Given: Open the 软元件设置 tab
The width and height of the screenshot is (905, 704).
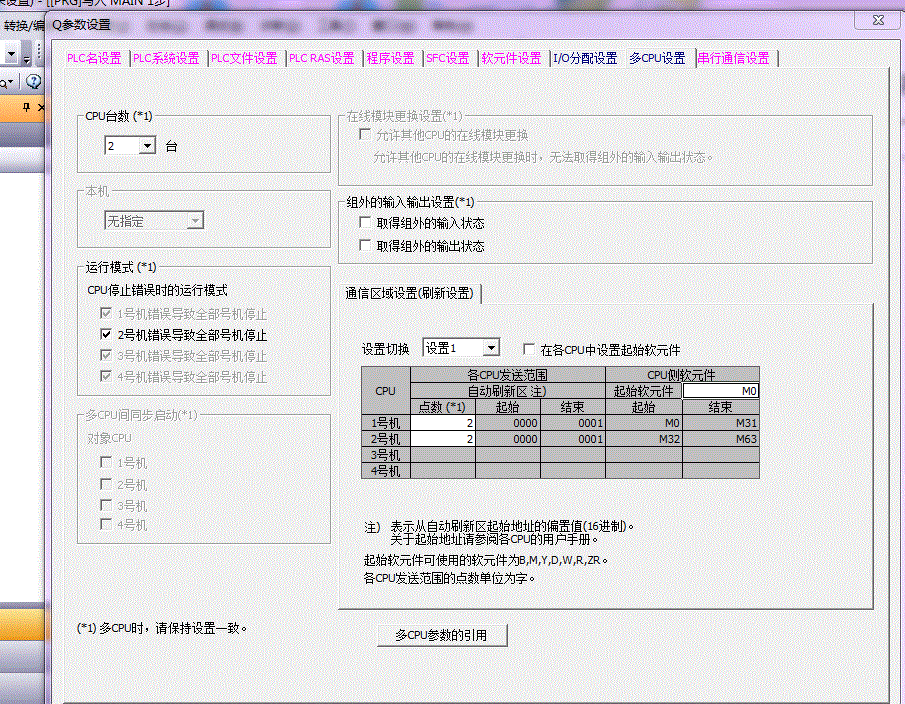Looking at the screenshot, I should click(511, 58).
